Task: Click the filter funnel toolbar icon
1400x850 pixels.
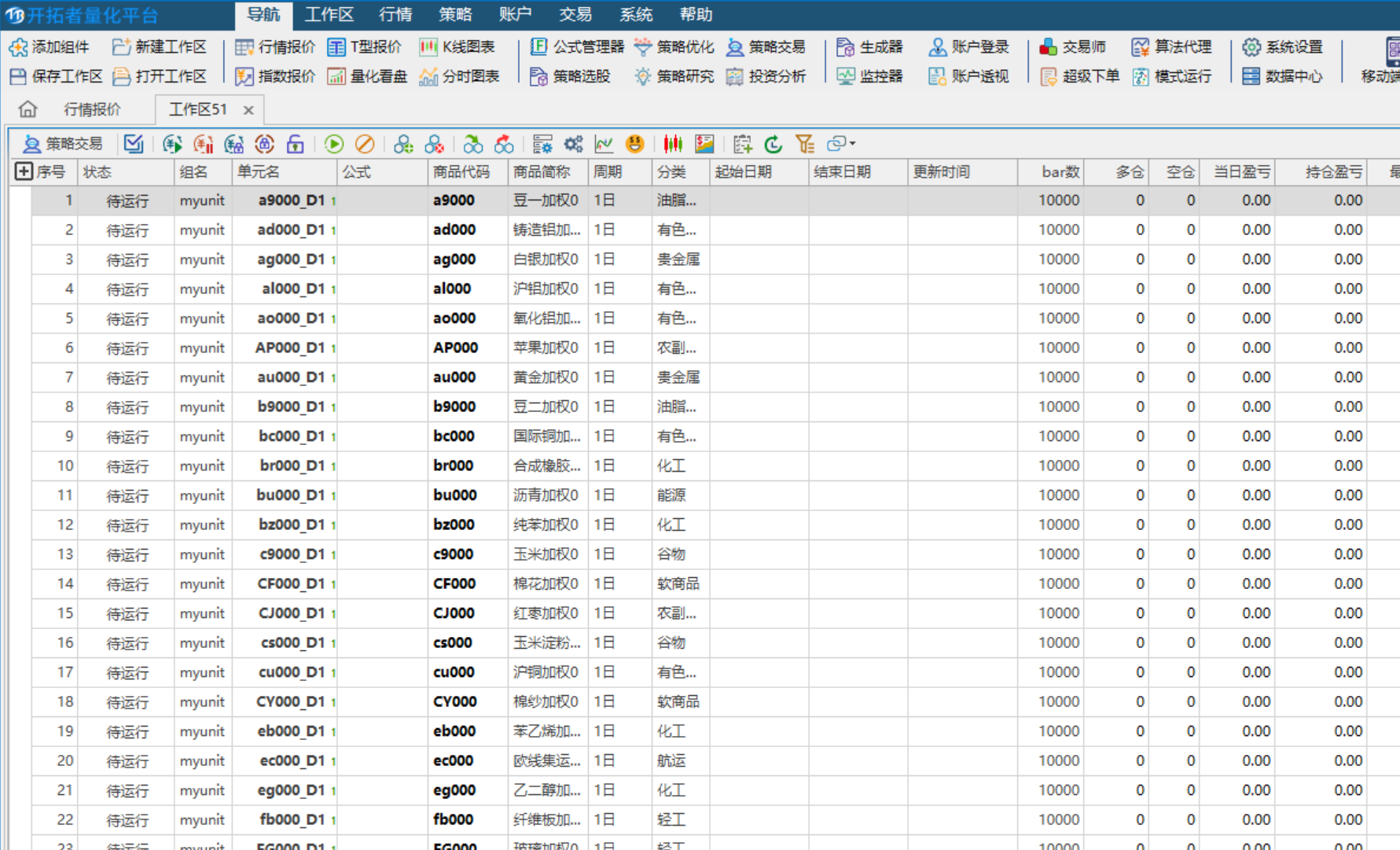Action: (804, 144)
